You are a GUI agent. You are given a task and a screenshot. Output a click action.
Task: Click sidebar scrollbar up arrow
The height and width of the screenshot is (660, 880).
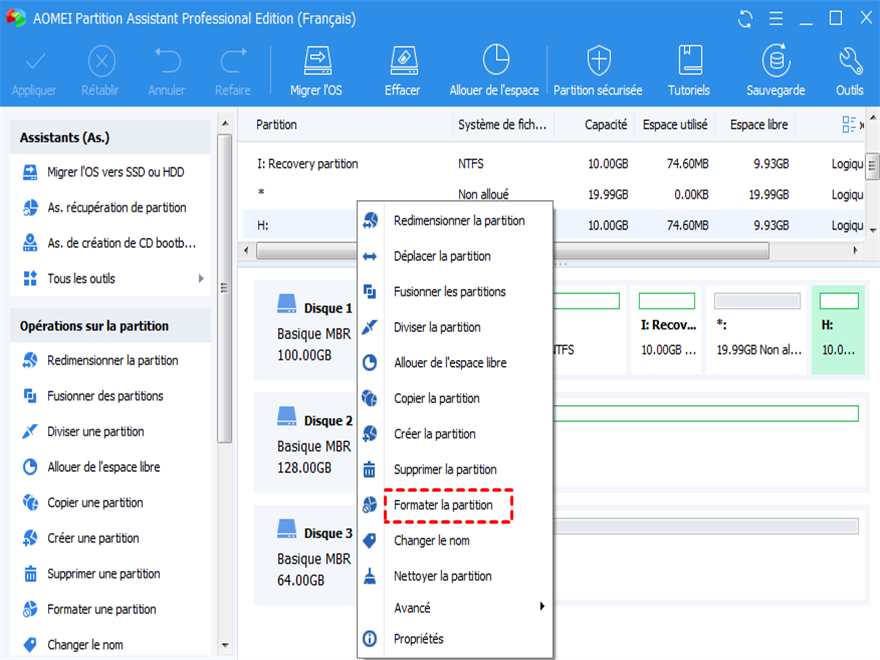pyautogui.click(x=225, y=123)
